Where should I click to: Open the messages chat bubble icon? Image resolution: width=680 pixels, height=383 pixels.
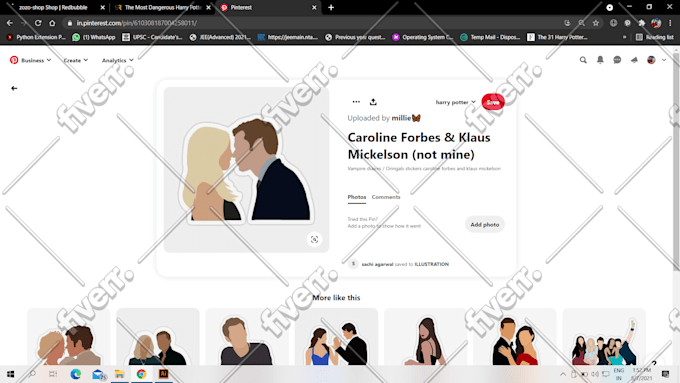coord(617,60)
